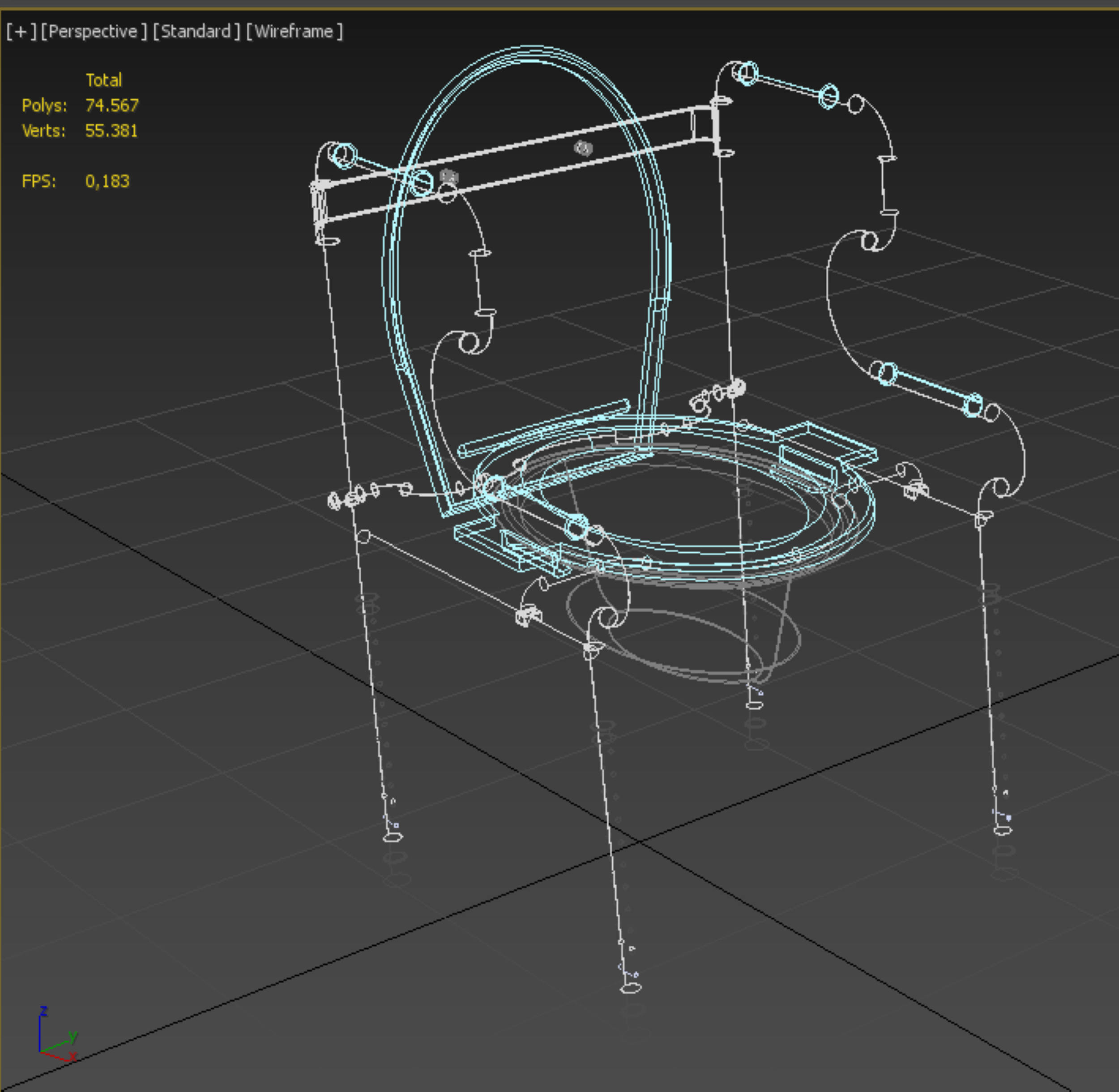Click the front center leg foot cap

[630, 988]
